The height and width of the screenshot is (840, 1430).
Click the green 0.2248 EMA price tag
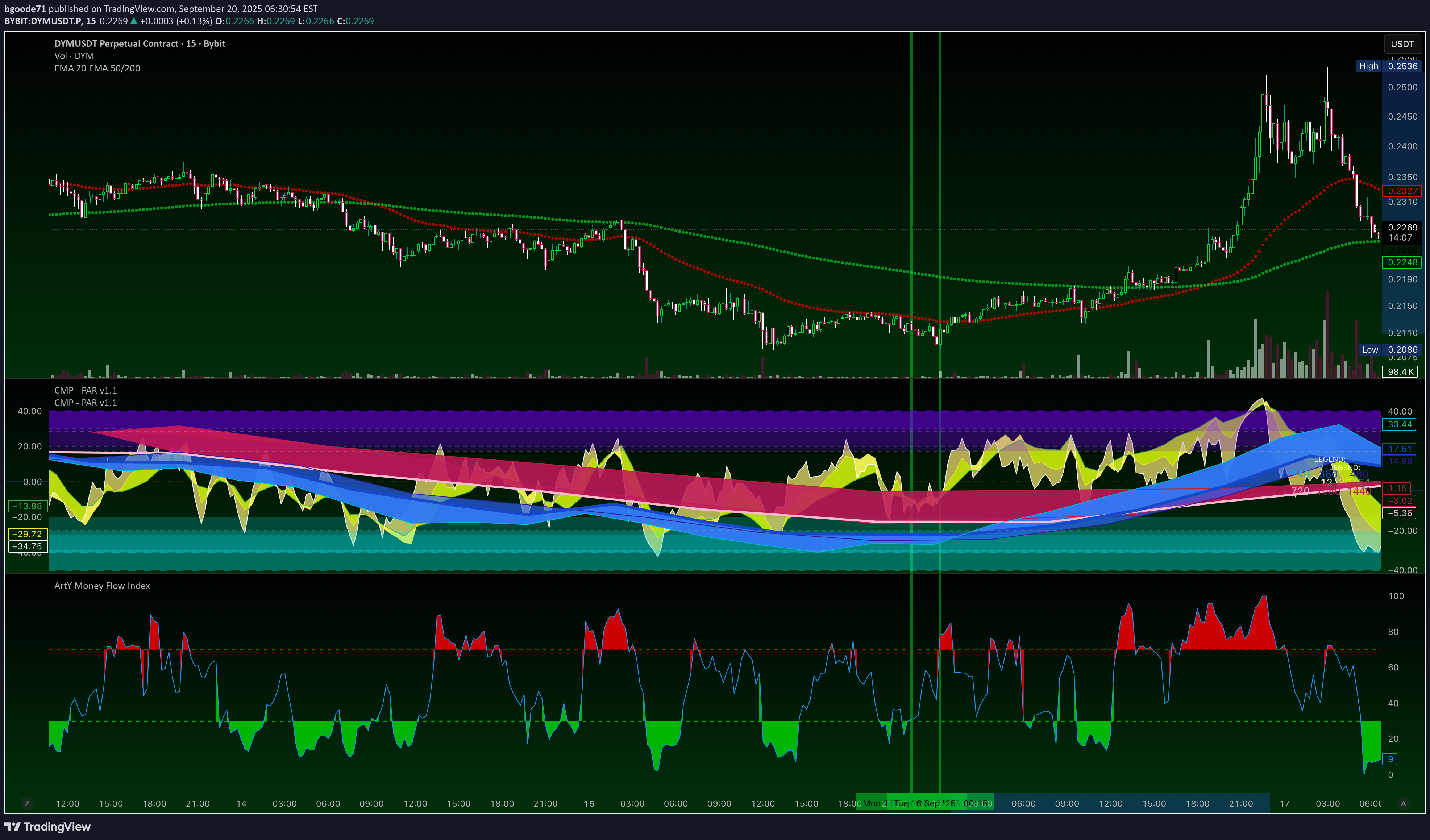(1402, 262)
